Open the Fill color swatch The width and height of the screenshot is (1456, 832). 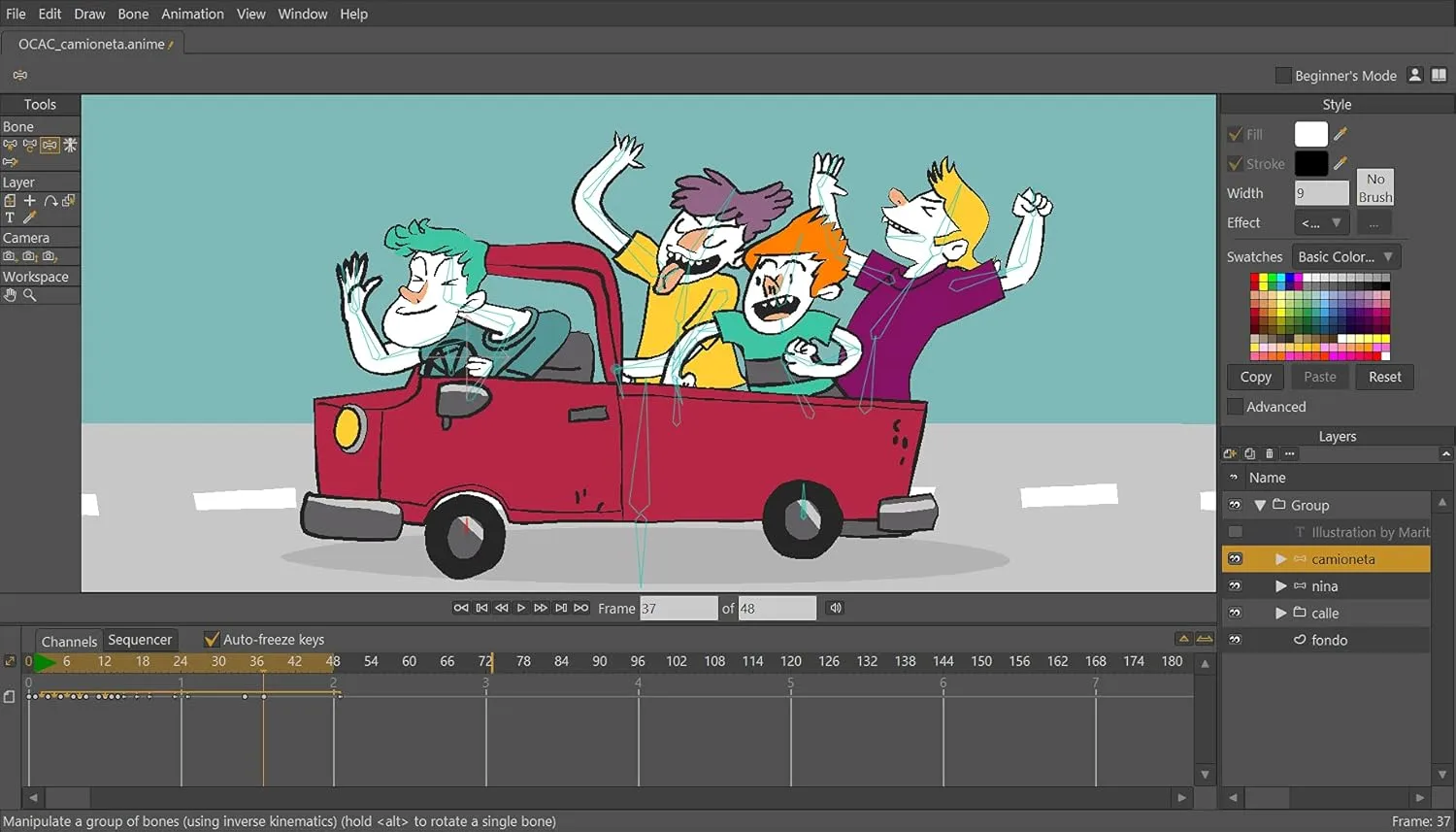tap(1310, 134)
